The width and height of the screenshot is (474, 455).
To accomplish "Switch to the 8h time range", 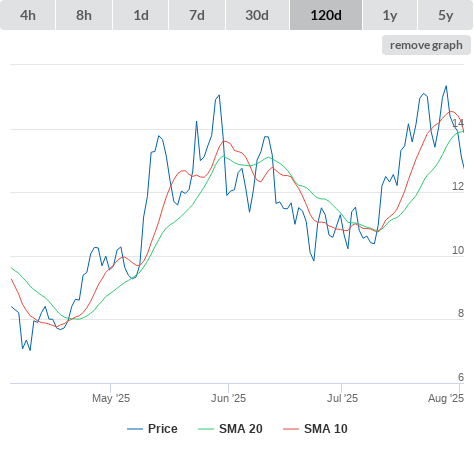I will tap(84, 15).
